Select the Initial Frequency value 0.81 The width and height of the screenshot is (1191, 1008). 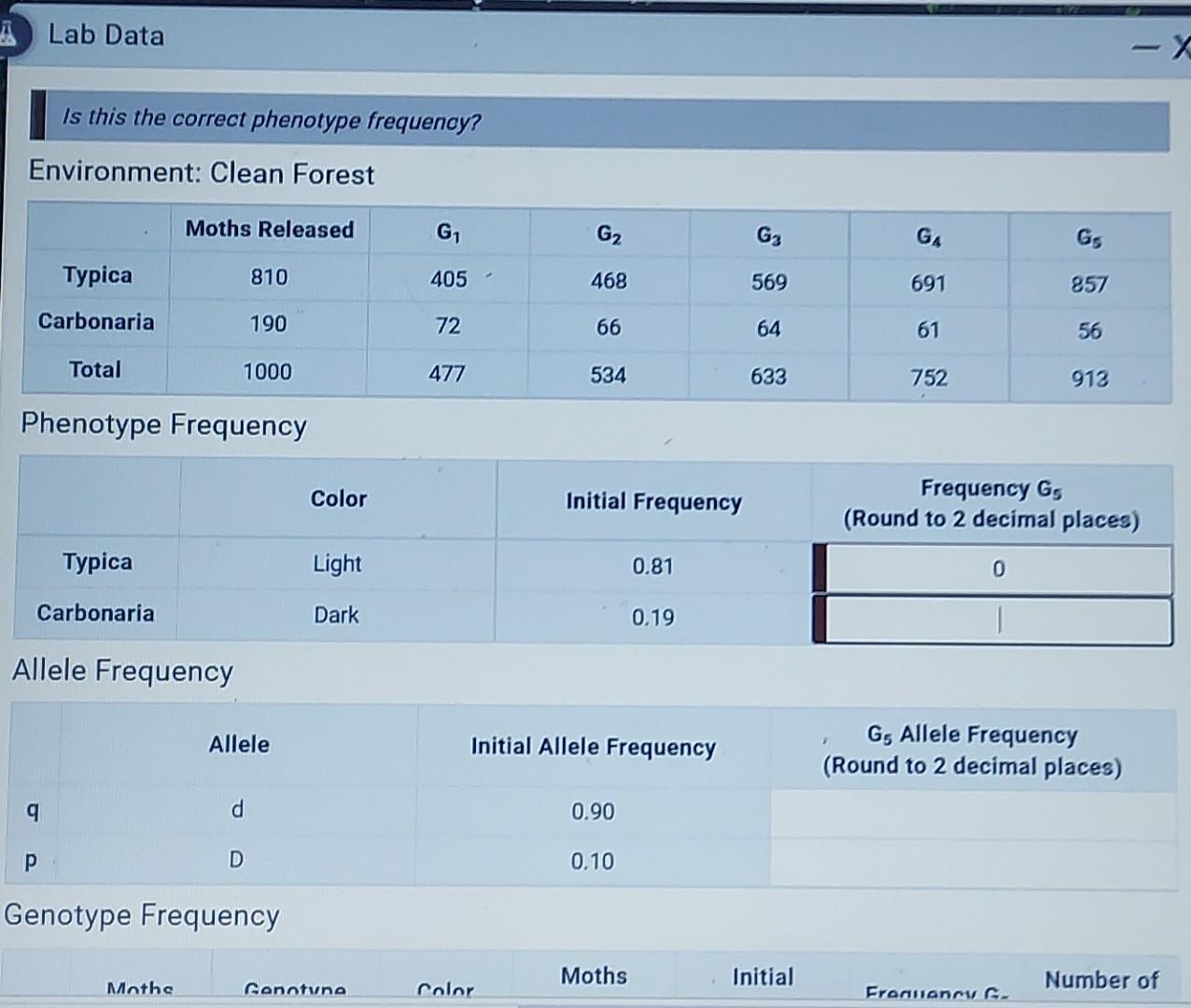point(653,567)
